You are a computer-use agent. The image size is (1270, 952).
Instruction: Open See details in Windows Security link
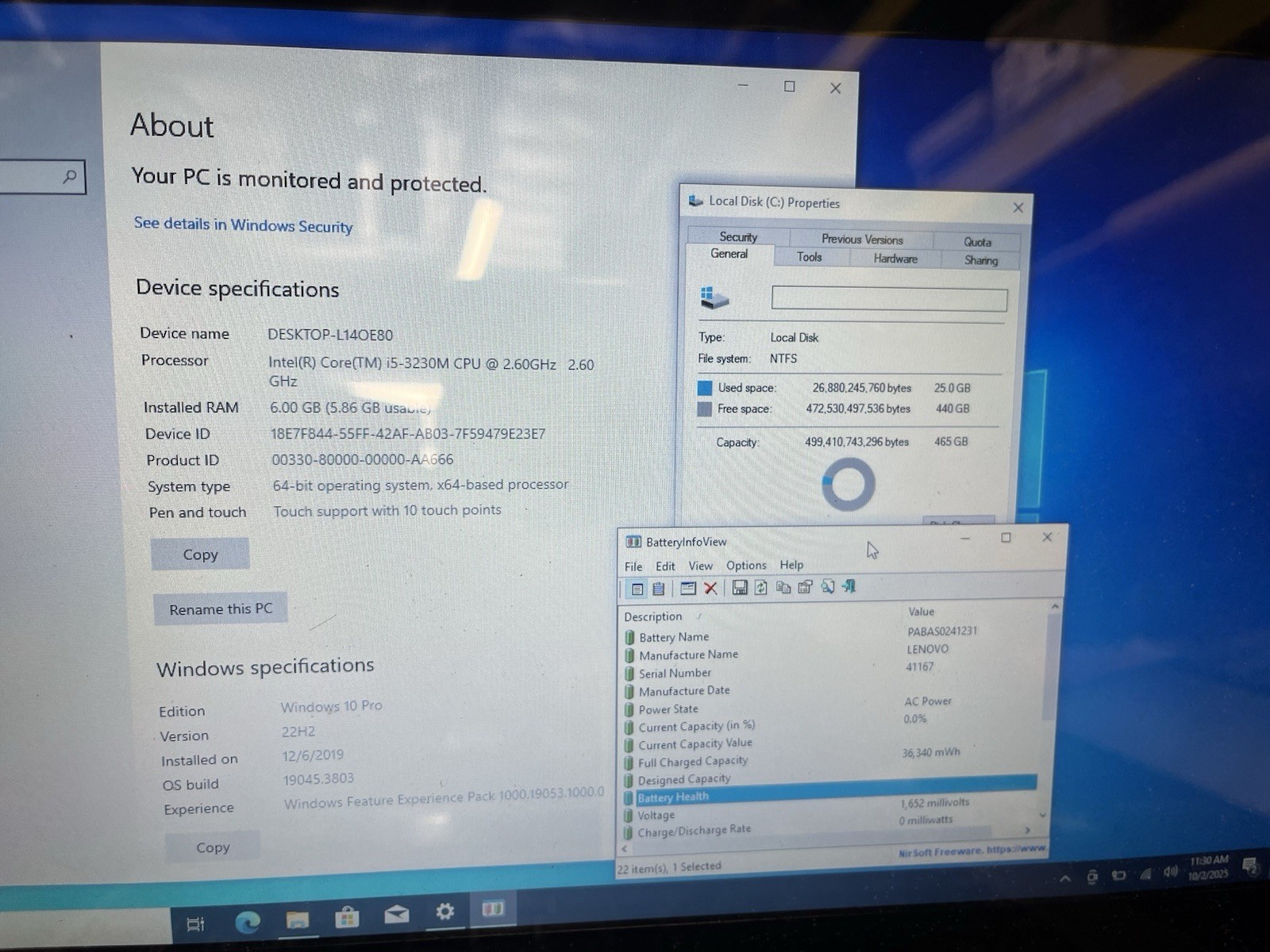coord(243,225)
